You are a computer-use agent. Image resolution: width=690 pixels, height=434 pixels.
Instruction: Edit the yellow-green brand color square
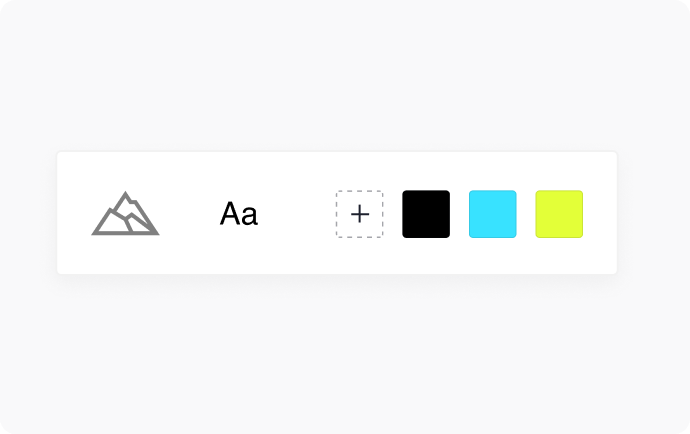559,214
